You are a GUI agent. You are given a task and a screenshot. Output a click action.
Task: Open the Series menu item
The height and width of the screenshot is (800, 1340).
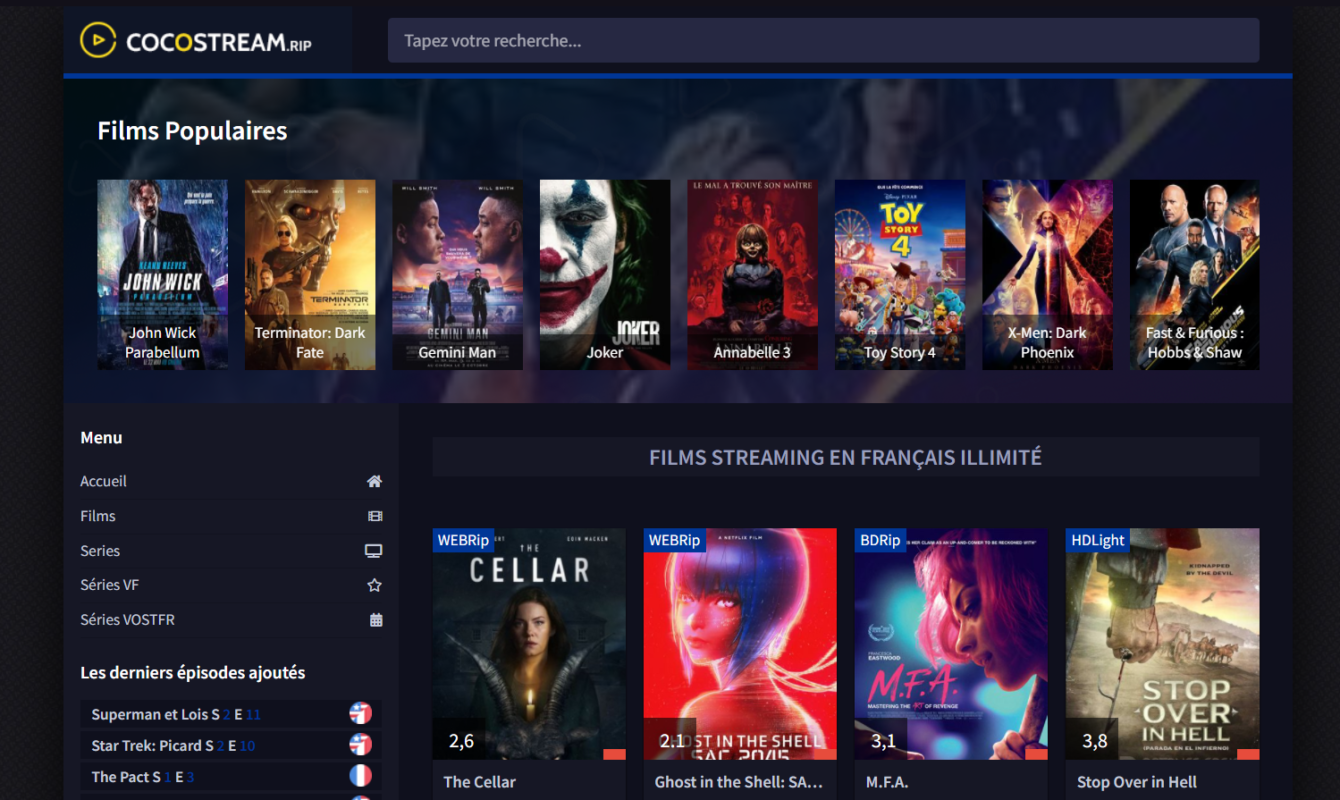231,551
